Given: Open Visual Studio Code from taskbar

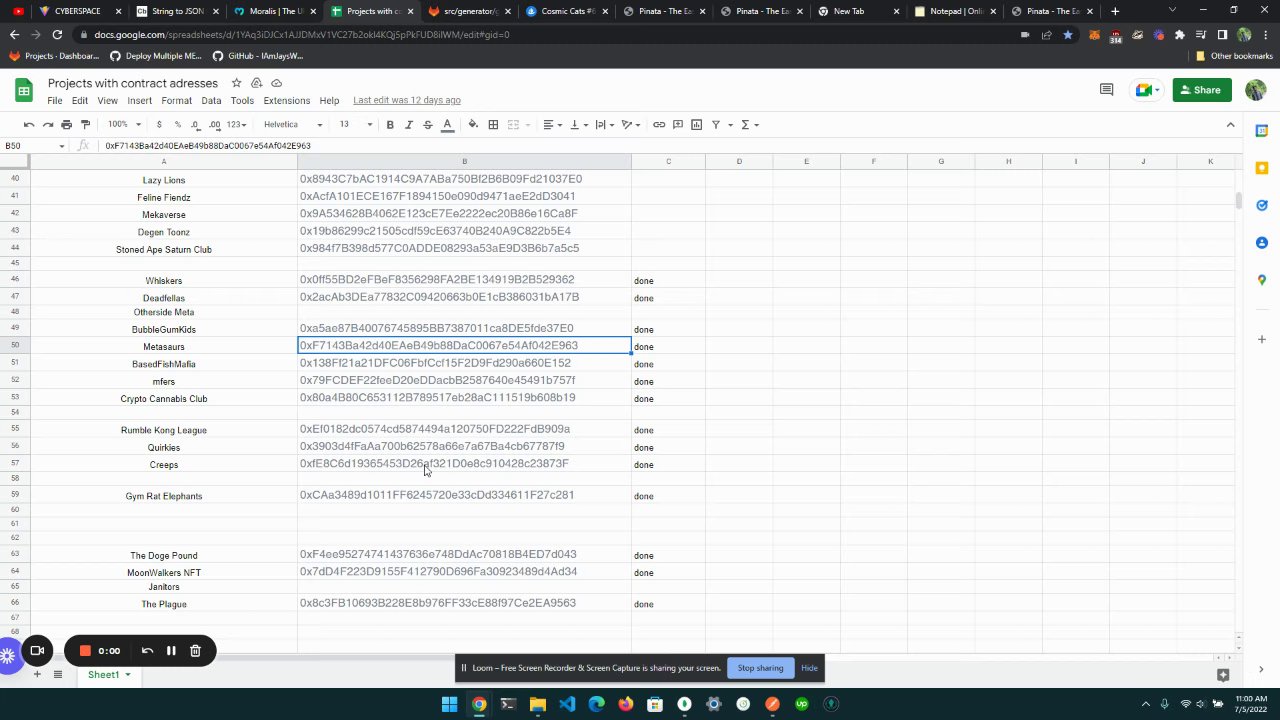Looking at the screenshot, I should [x=567, y=704].
